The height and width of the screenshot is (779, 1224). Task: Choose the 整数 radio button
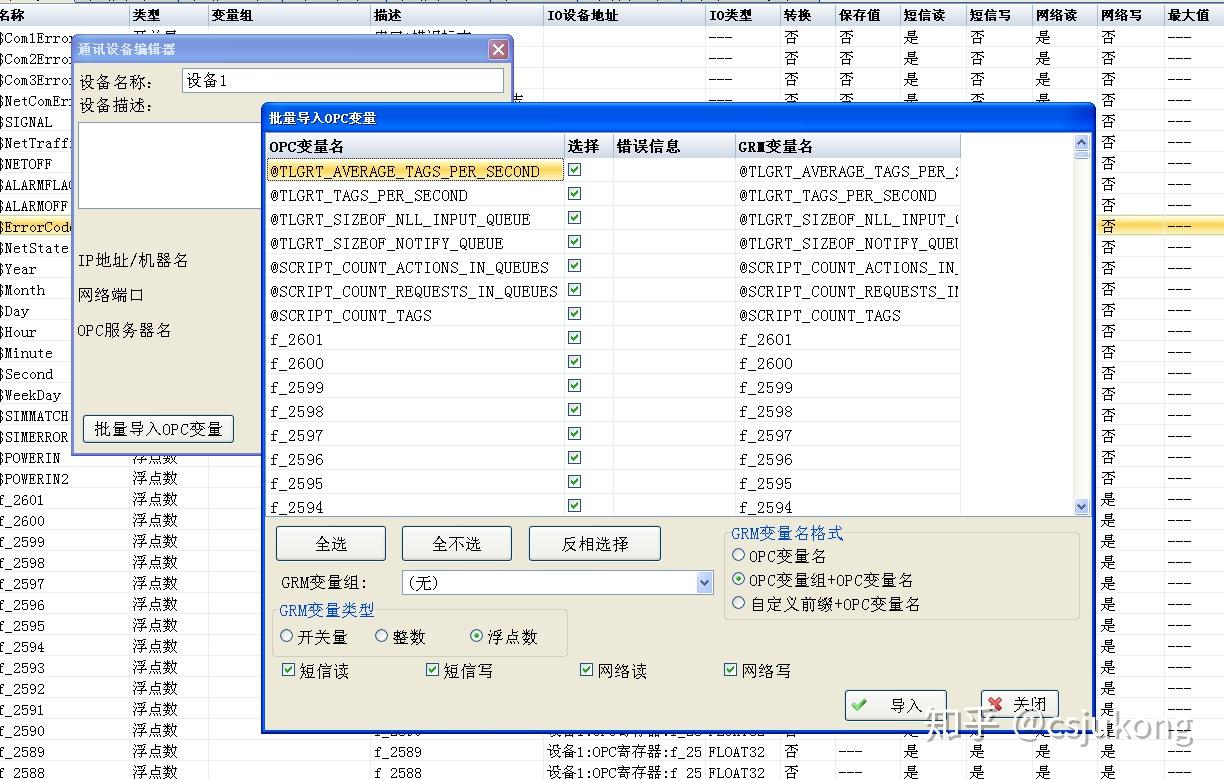pos(381,635)
